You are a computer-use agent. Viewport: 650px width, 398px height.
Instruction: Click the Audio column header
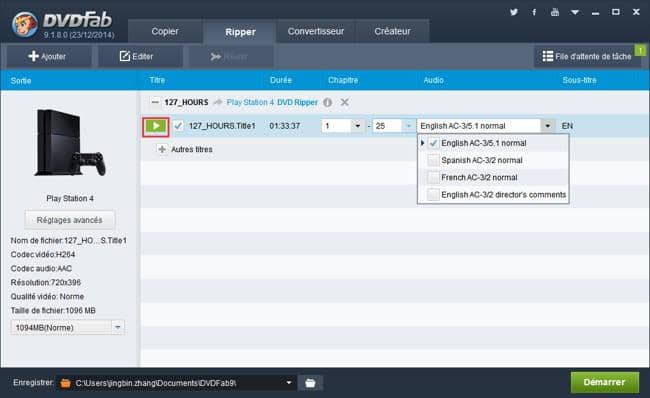tap(433, 80)
